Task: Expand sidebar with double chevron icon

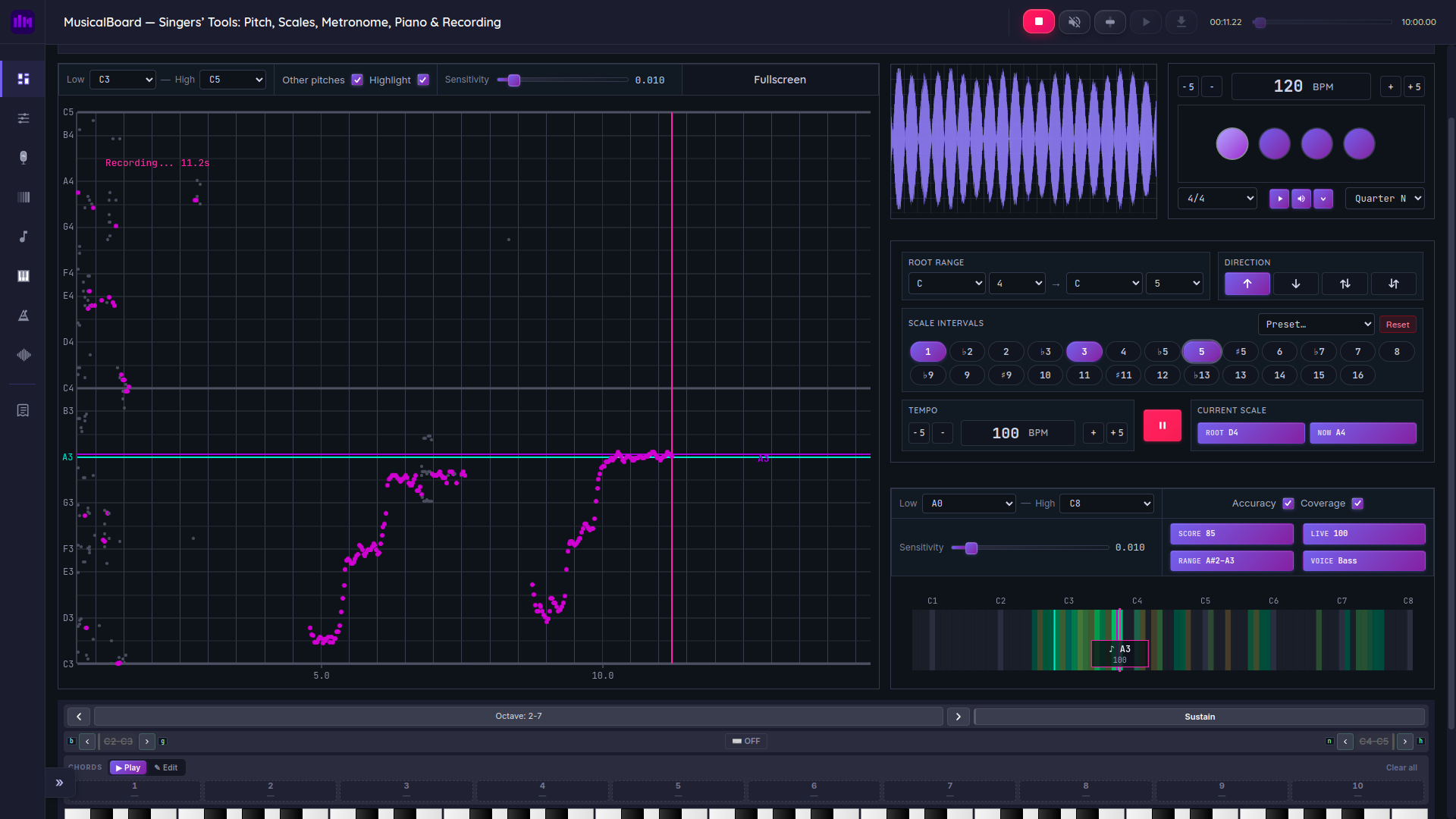Action: pyautogui.click(x=59, y=783)
